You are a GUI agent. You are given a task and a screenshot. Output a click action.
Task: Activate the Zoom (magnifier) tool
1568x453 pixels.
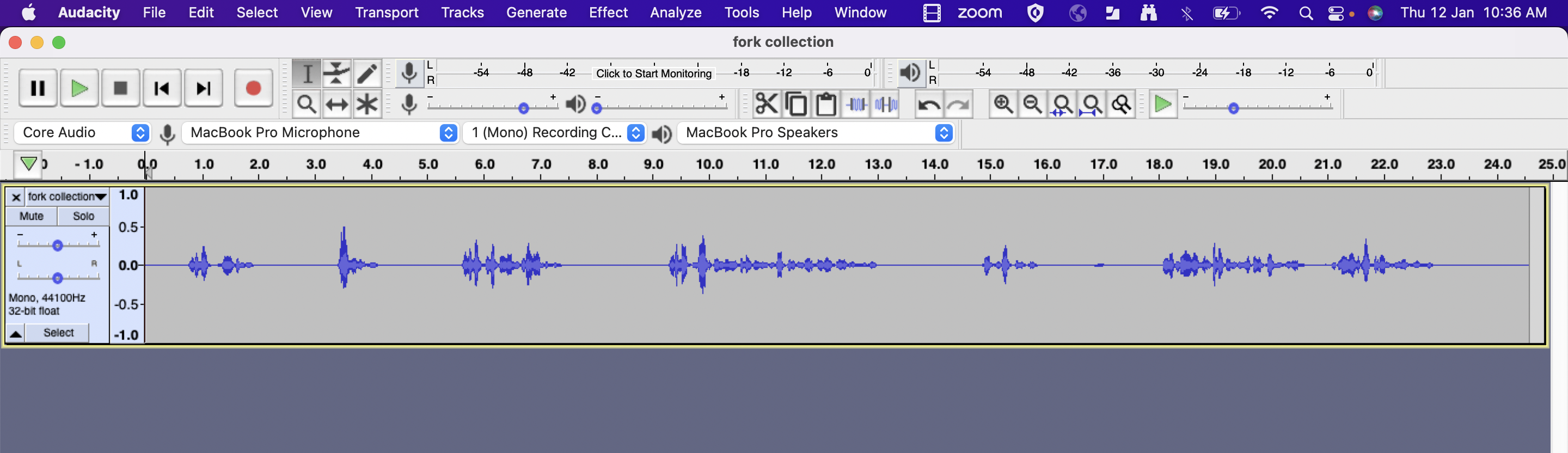point(307,104)
